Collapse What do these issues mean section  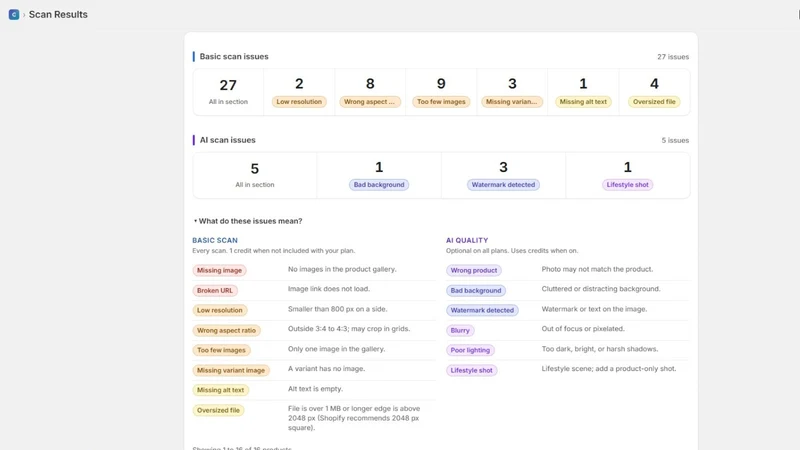[247, 221]
